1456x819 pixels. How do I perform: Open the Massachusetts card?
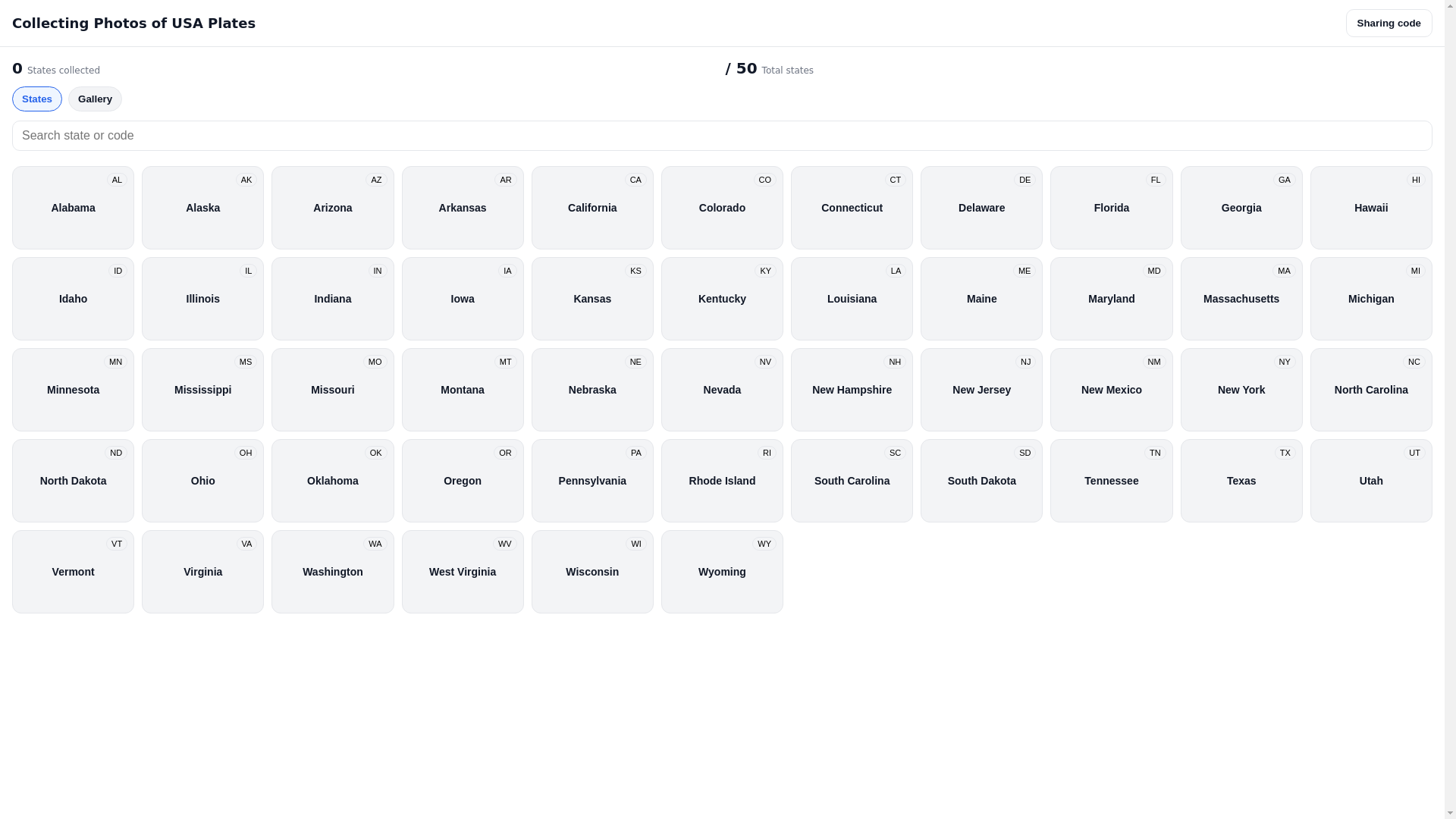coord(1241,299)
